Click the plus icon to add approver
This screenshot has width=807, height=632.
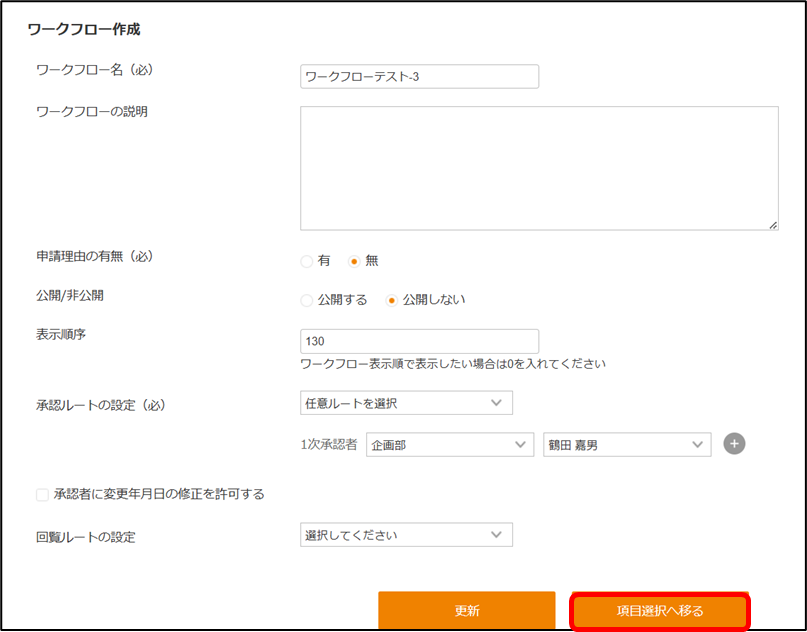coord(734,444)
